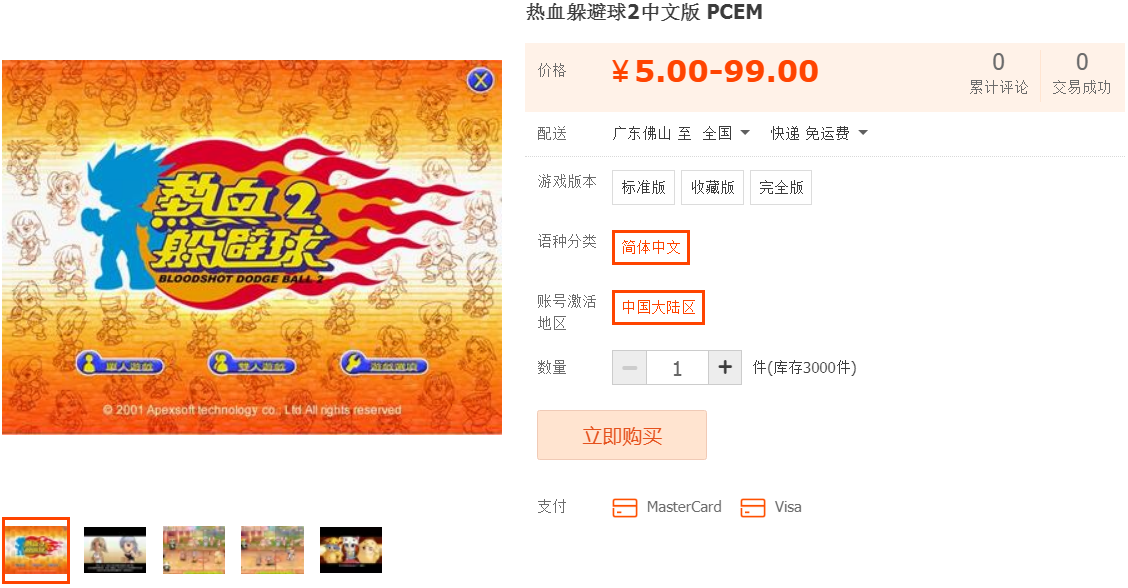Click the MasterCard payment card icon
1128x588 pixels.
pos(624,507)
